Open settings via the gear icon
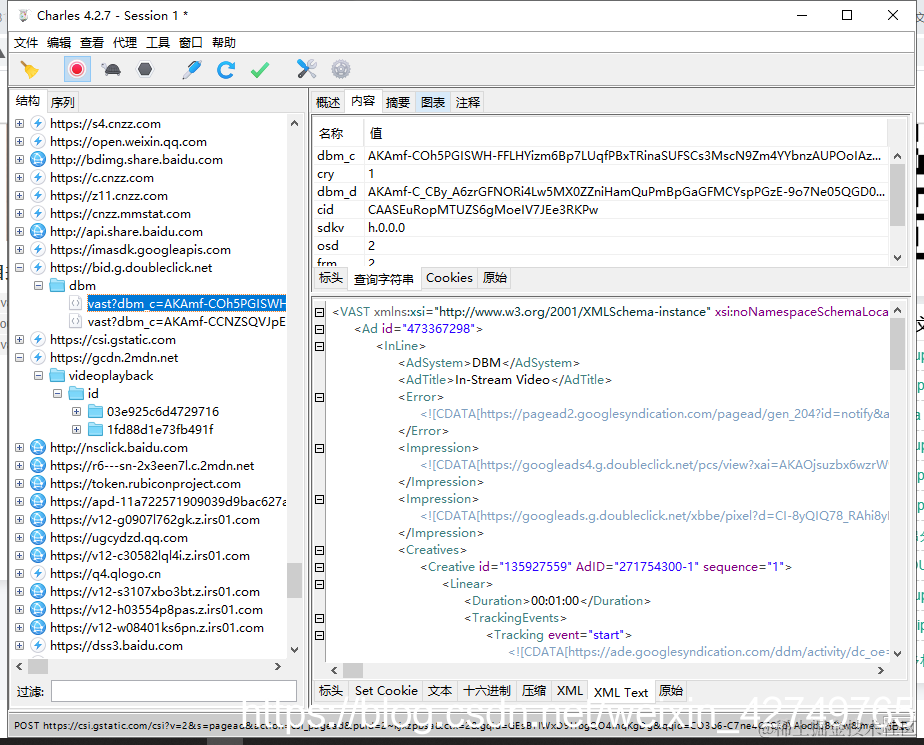924x745 pixels. 341,70
